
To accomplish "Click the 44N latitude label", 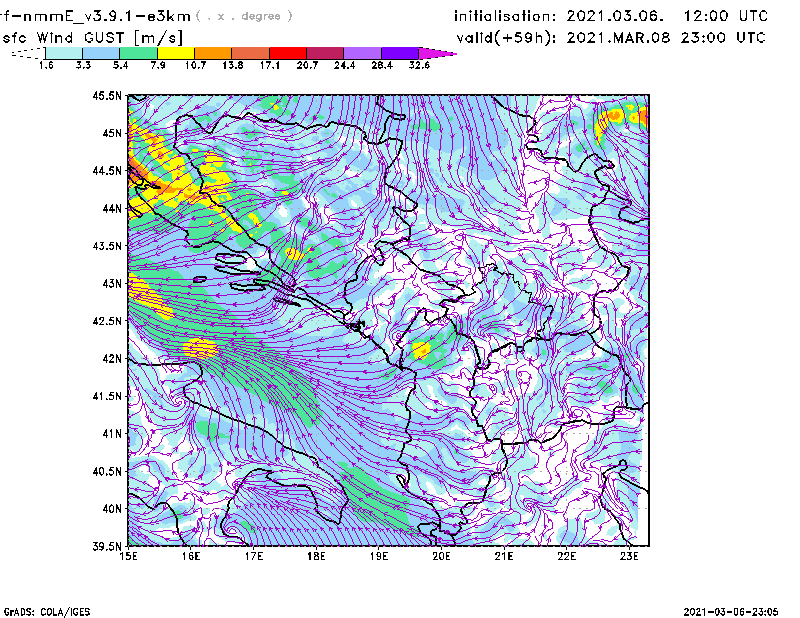I will 112,208.
